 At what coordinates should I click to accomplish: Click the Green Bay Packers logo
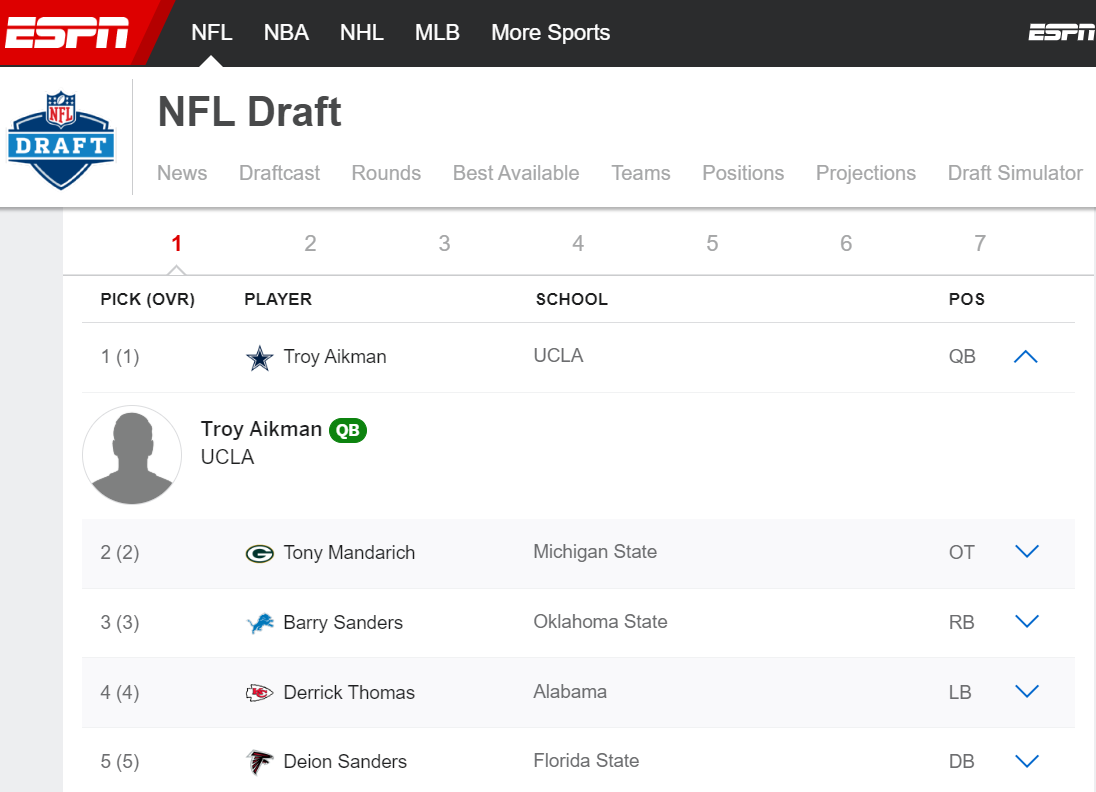point(259,553)
